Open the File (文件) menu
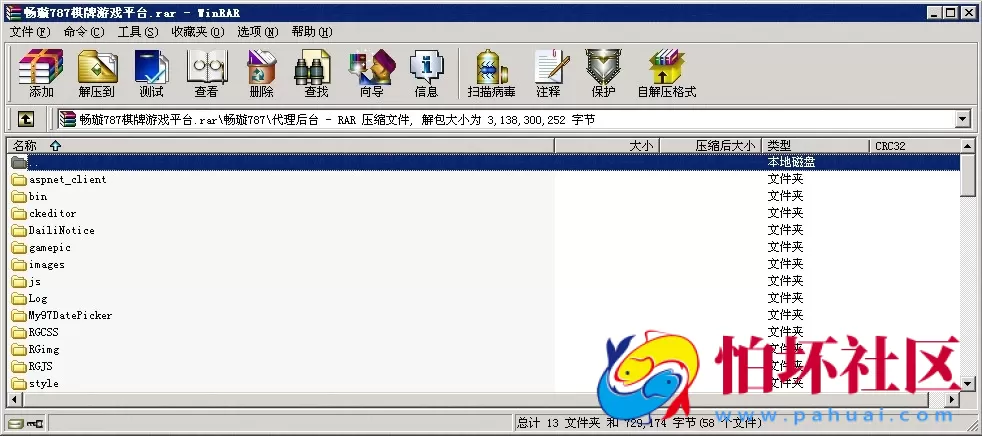 tap(30, 31)
